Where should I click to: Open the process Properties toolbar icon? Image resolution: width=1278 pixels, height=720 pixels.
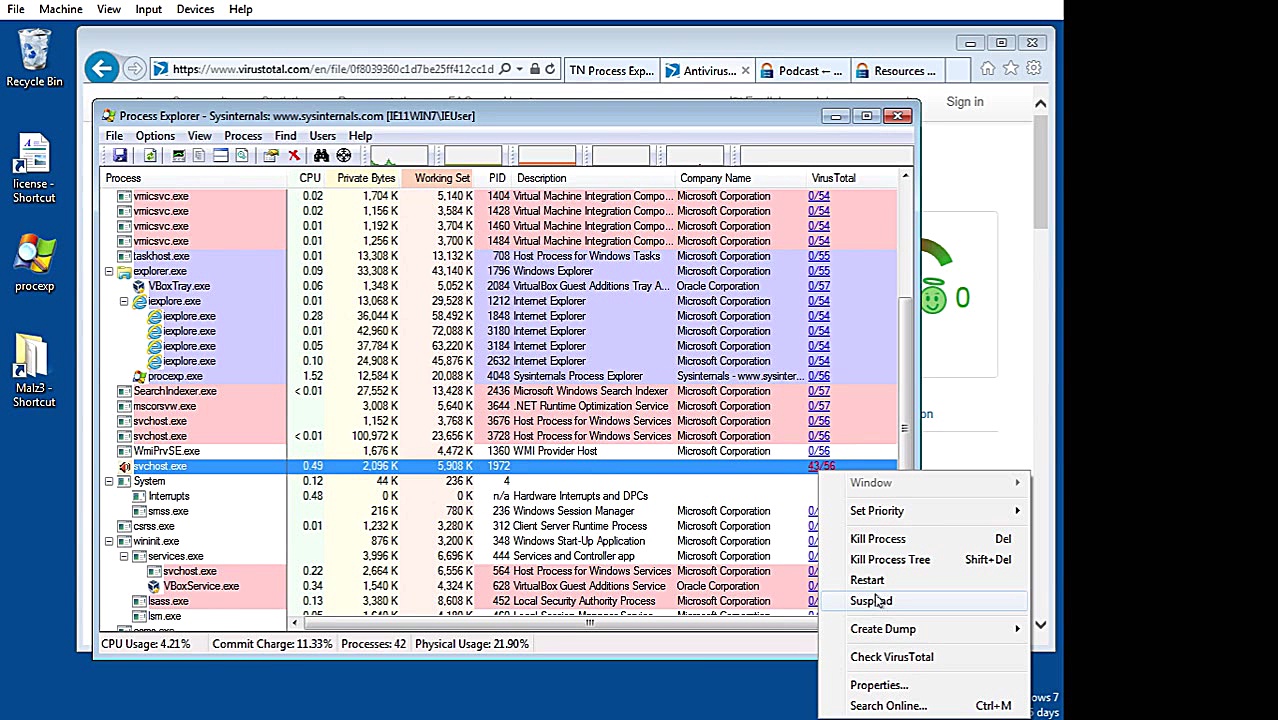click(271, 156)
